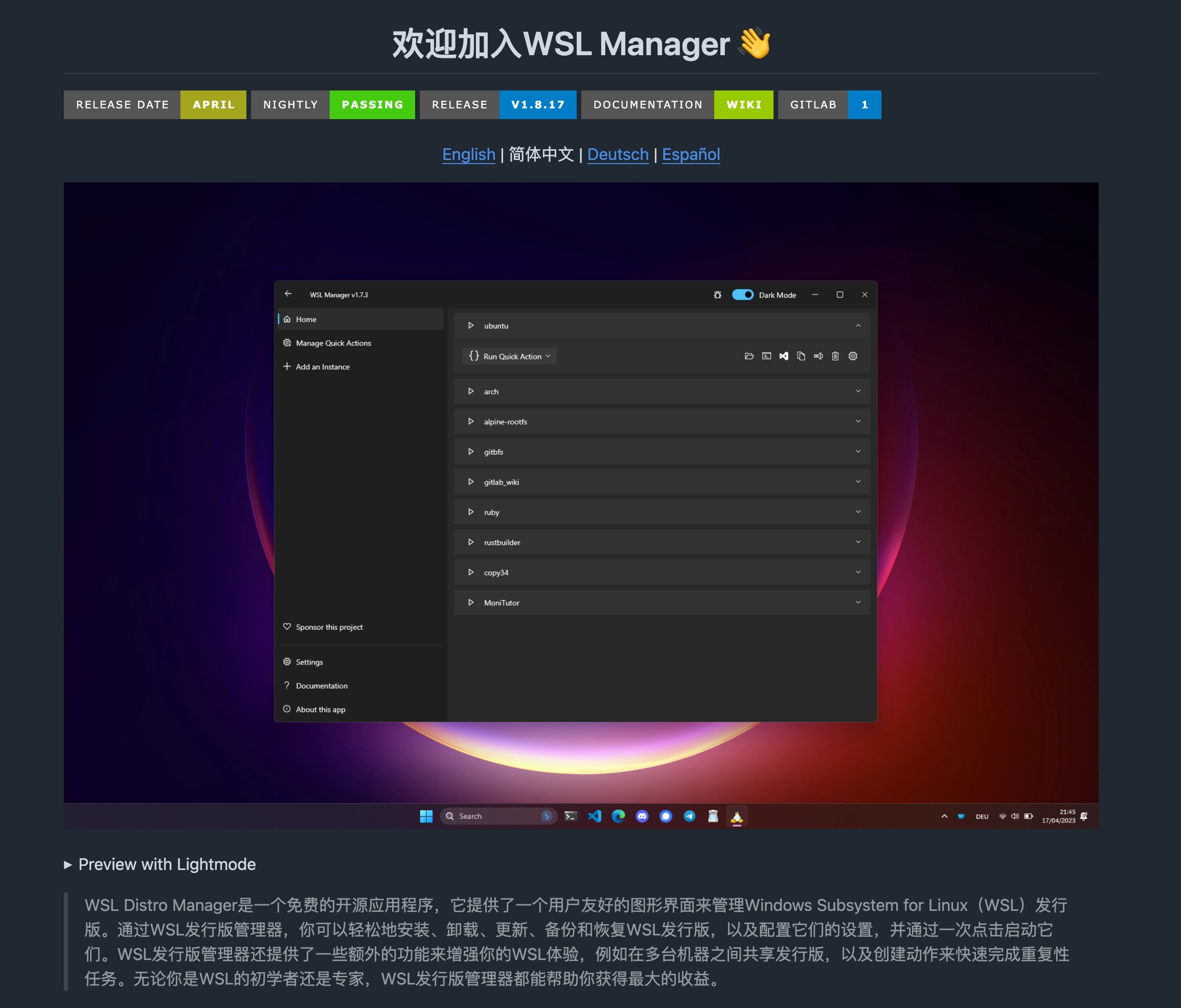Start the arch instance
Image resolution: width=1181 pixels, height=1008 pixels.
click(x=471, y=392)
